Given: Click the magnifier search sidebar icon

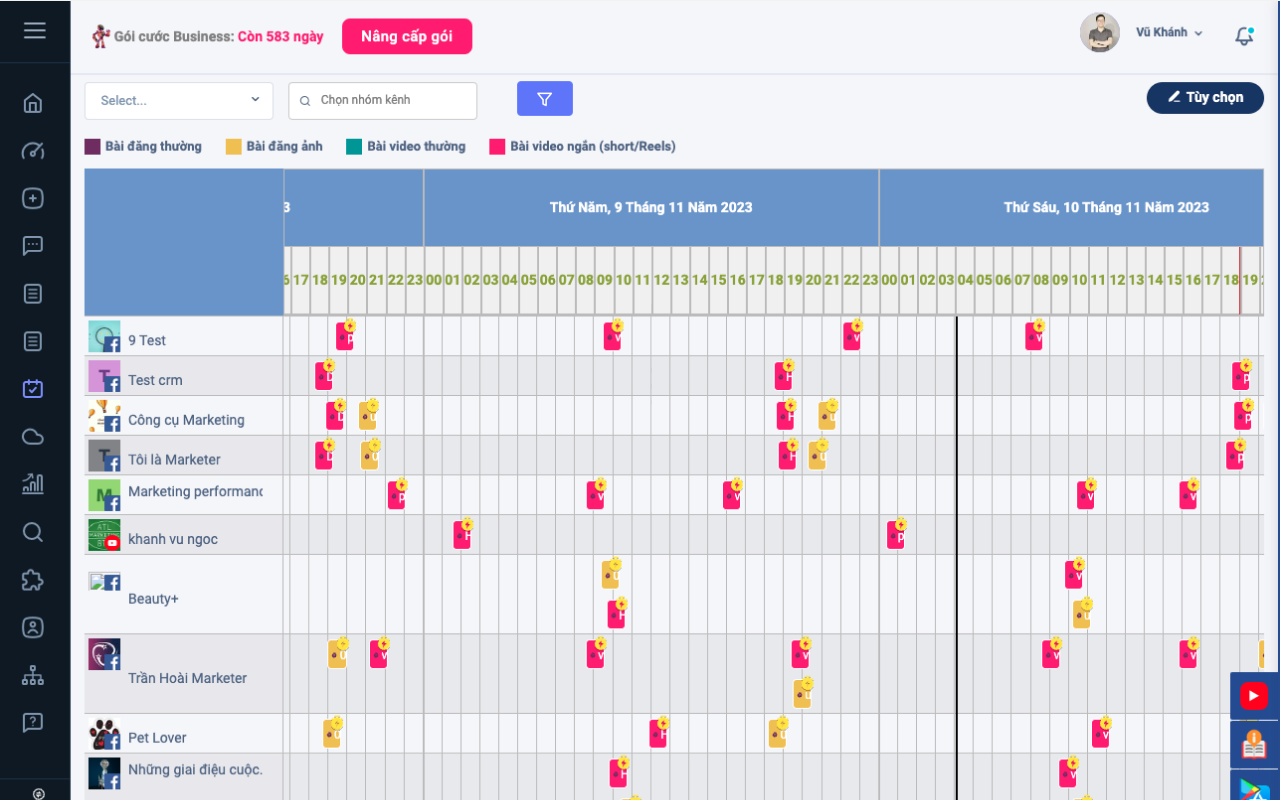Looking at the screenshot, I should (x=33, y=532).
